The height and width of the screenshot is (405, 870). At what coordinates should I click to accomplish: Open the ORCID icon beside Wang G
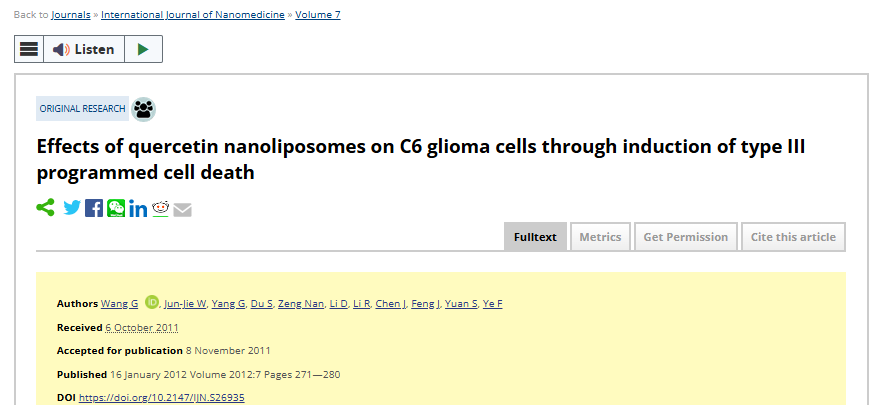[151, 302]
